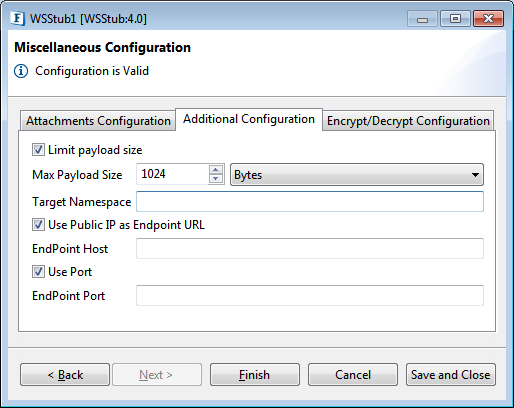The width and height of the screenshot is (514, 408).
Task: Close the WSStub1 dialog with the X
Action: pos(488,19)
